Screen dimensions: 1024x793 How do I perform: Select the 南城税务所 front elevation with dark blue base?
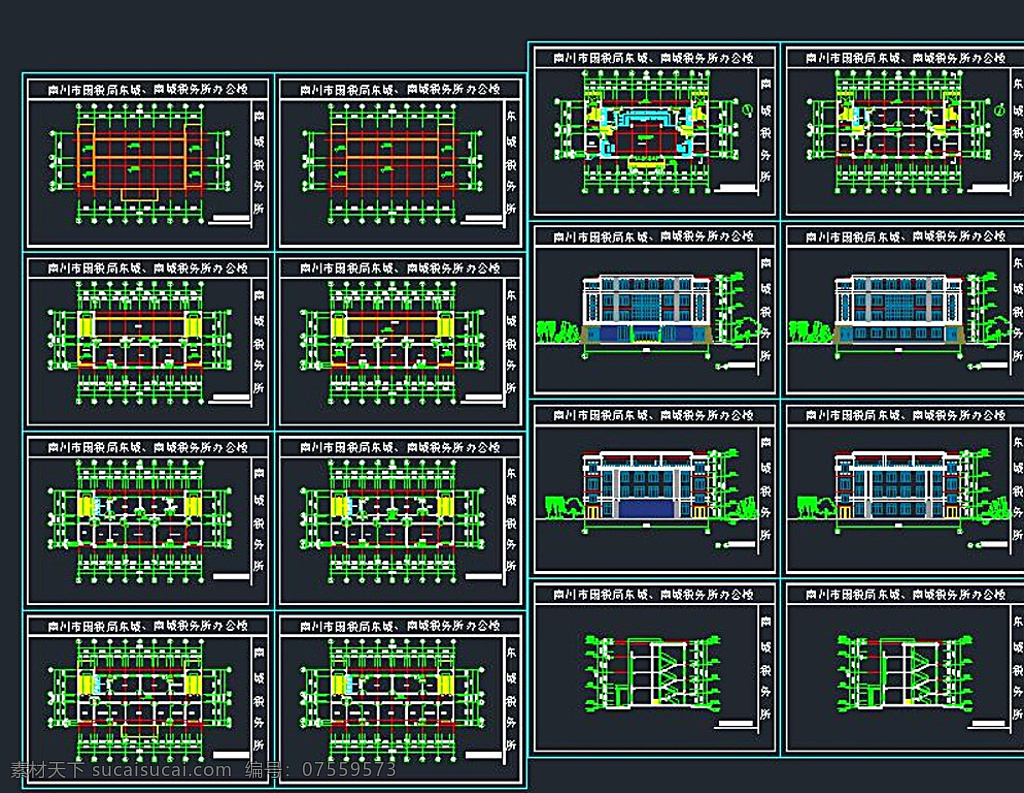click(x=655, y=310)
